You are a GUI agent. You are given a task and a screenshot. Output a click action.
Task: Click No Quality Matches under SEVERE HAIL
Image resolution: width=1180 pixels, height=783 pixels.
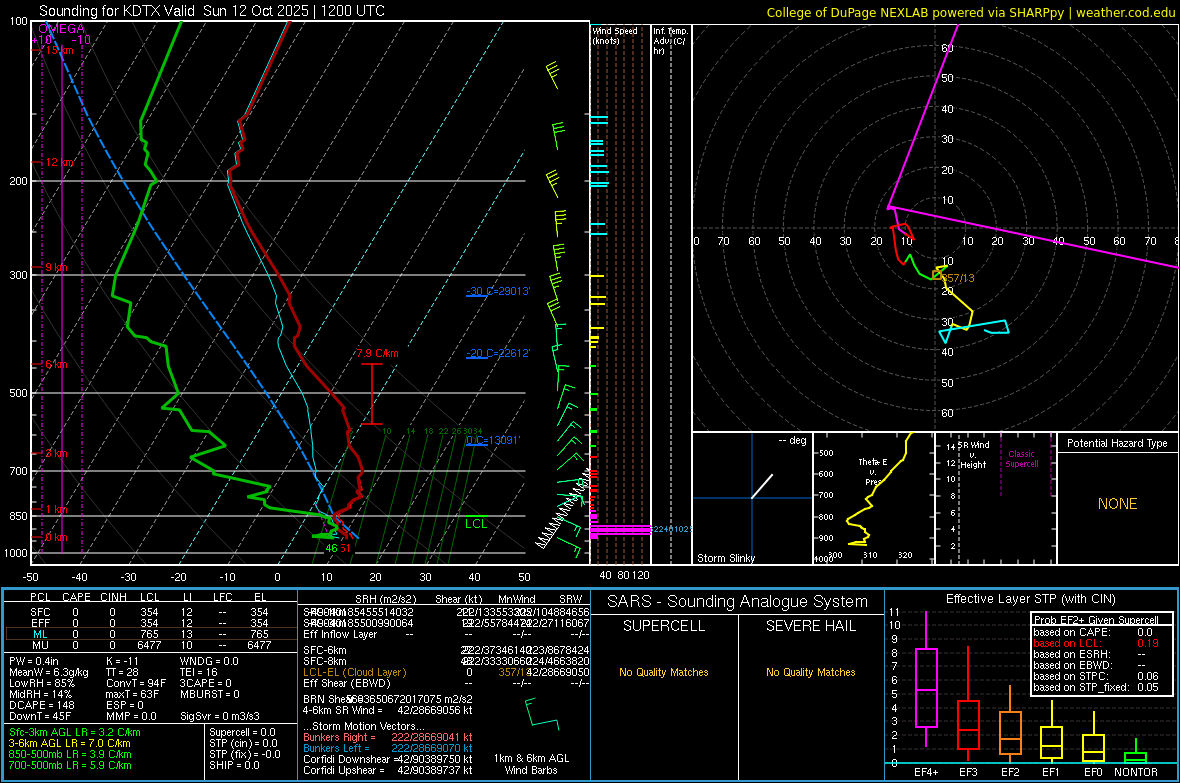pyautogui.click(x=810, y=672)
